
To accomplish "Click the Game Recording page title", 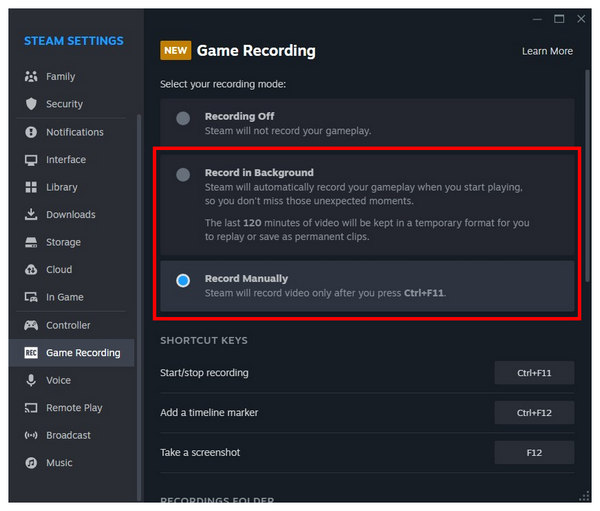I will (x=256, y=51).
